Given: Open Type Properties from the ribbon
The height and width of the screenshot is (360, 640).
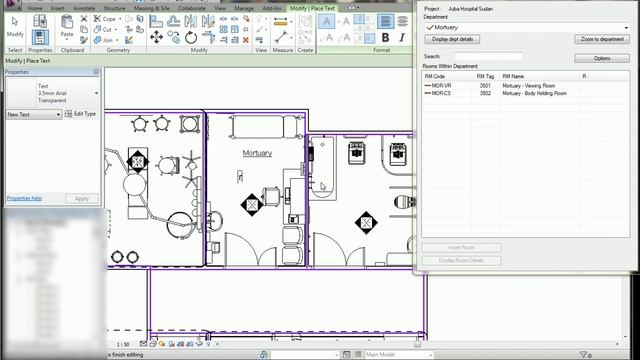Looking at the screenshot, I should (40, 21).
